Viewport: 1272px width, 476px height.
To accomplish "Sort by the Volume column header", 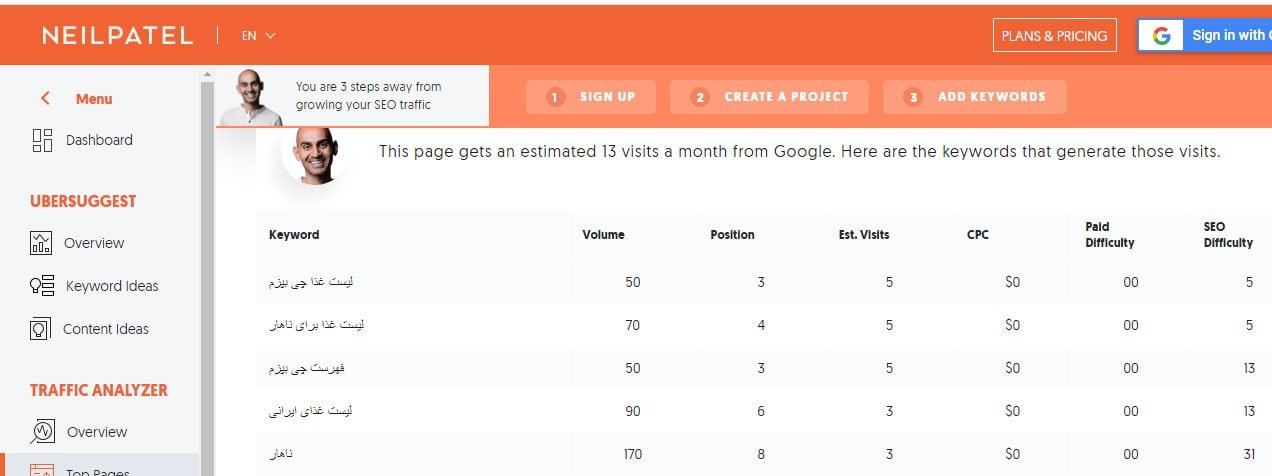I will pos(603,235).
